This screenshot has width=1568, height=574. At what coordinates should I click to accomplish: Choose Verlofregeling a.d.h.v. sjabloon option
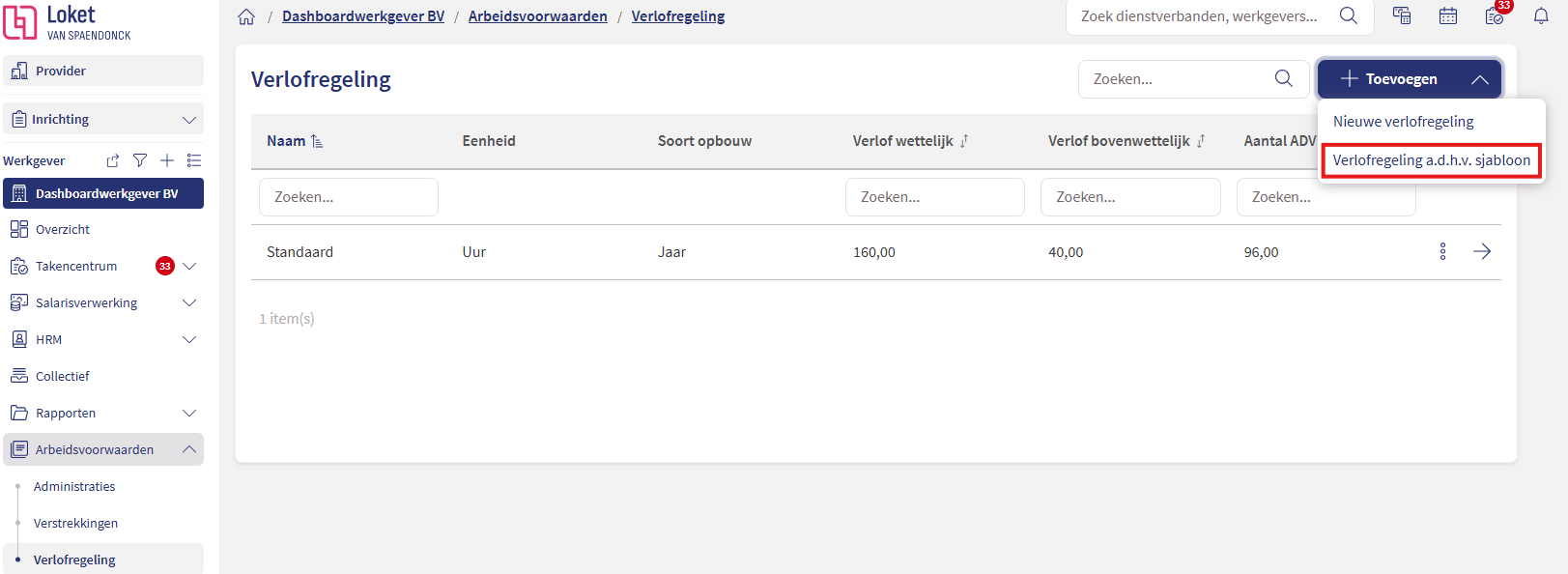[x=1432, y=160]
